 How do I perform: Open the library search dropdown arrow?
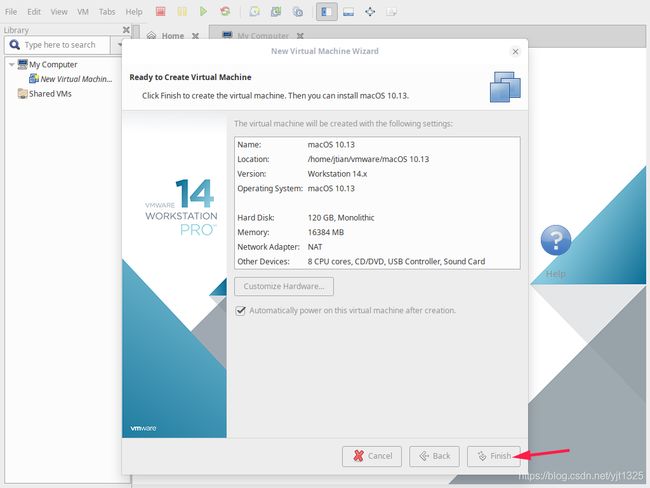pos(119,44)
